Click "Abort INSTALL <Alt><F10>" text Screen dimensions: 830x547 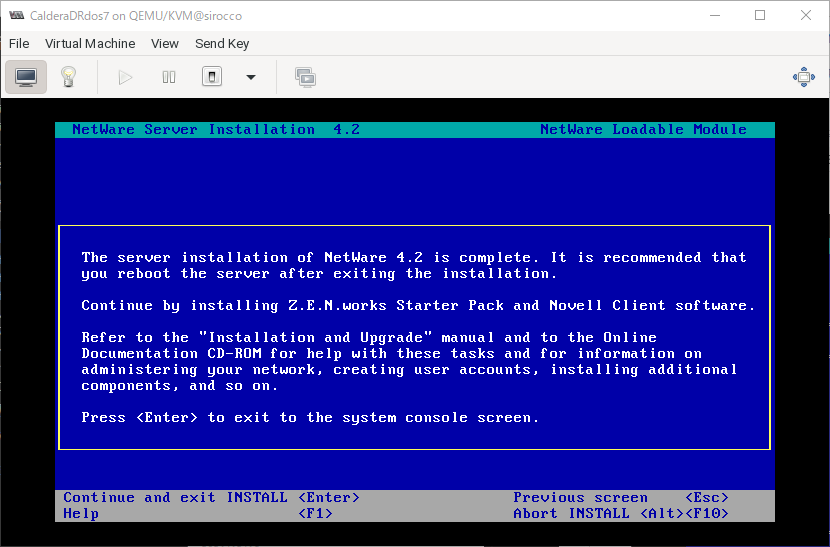pos(621,513)
